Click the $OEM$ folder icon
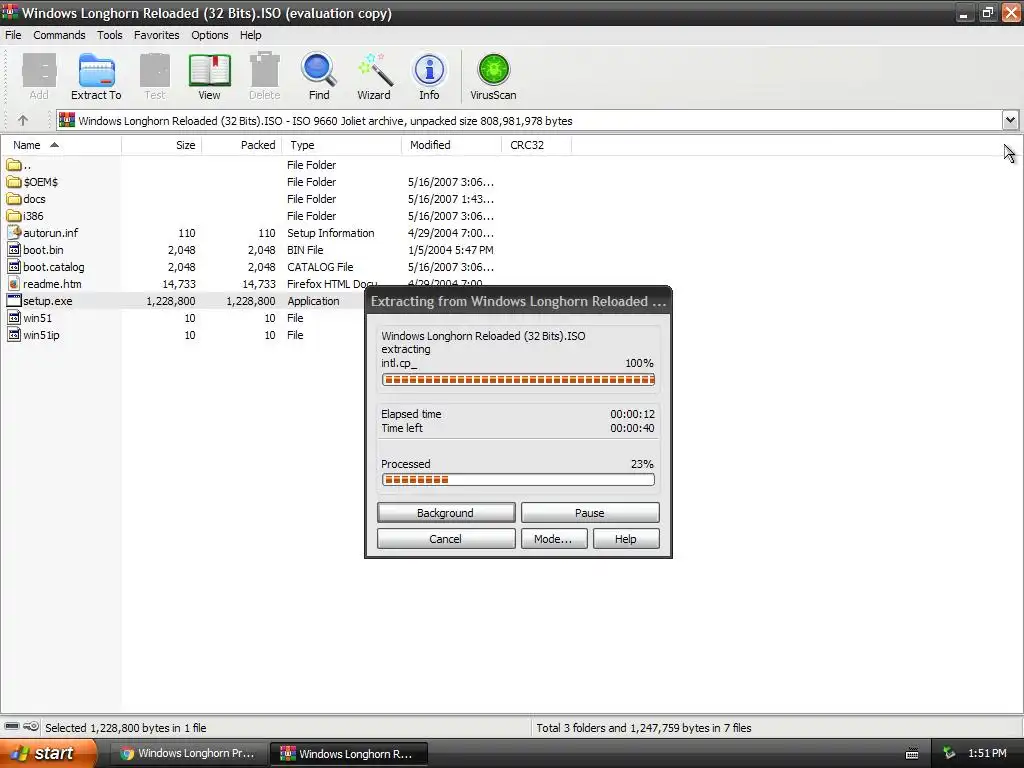The width and height of the screenshot is (1024, 768). [14, 182]
